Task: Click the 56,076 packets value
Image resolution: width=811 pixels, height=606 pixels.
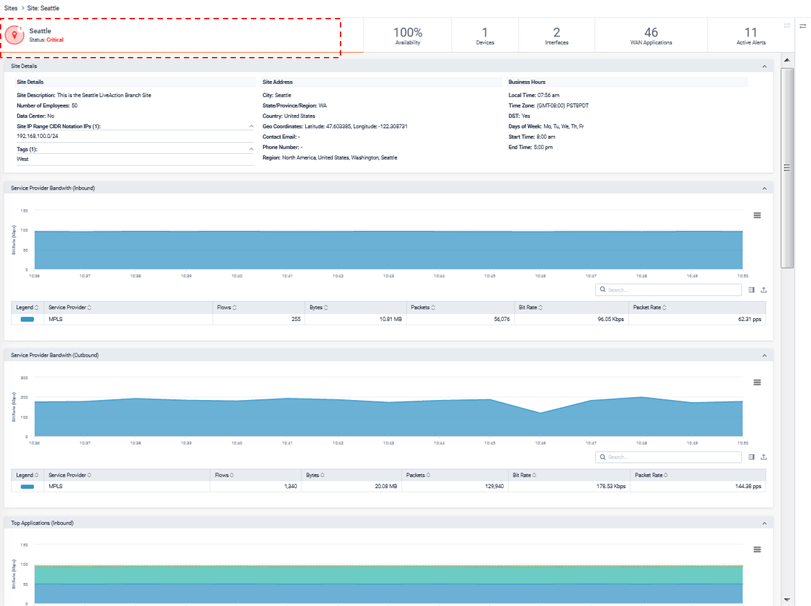Action: click(x=502, y=320)
